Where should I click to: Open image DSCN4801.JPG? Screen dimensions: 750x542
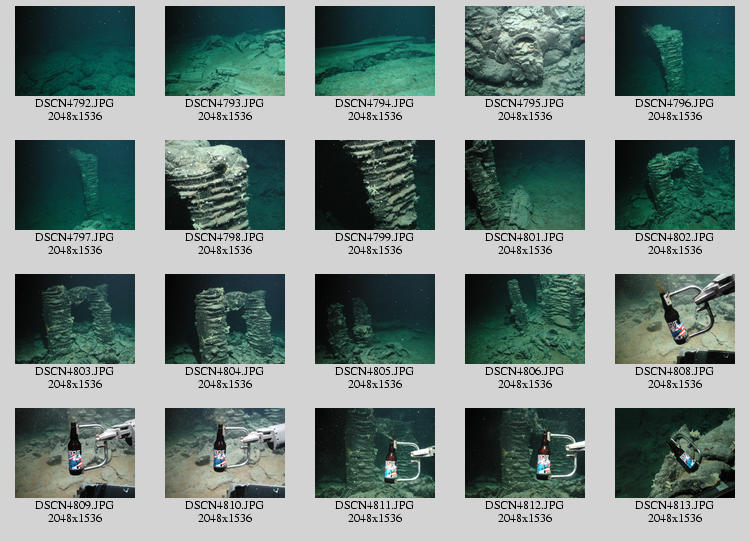tap(525, 185)
